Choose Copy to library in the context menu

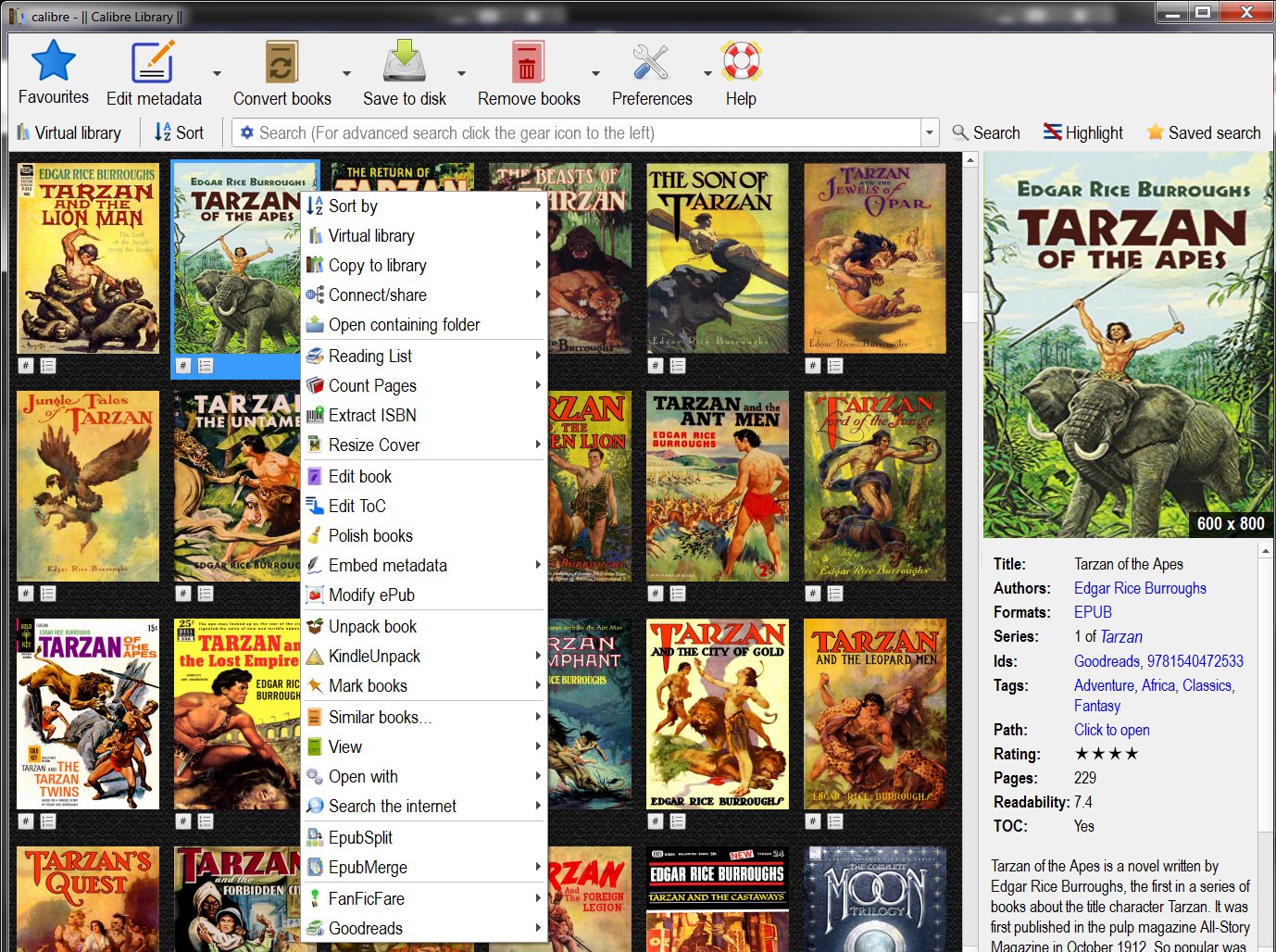coord(424,266)
